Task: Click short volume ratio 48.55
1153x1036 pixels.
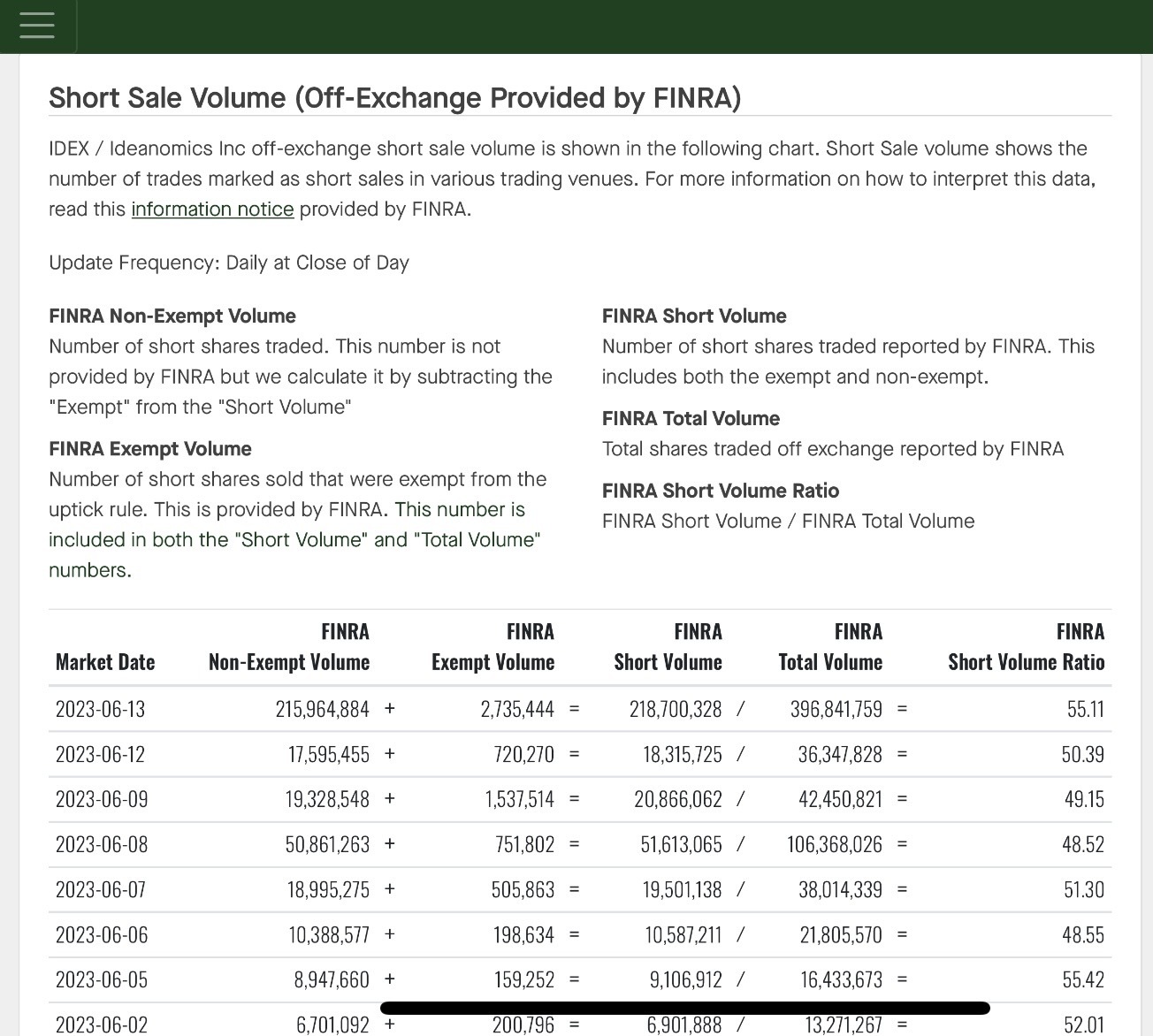Action: (1083, 935)
